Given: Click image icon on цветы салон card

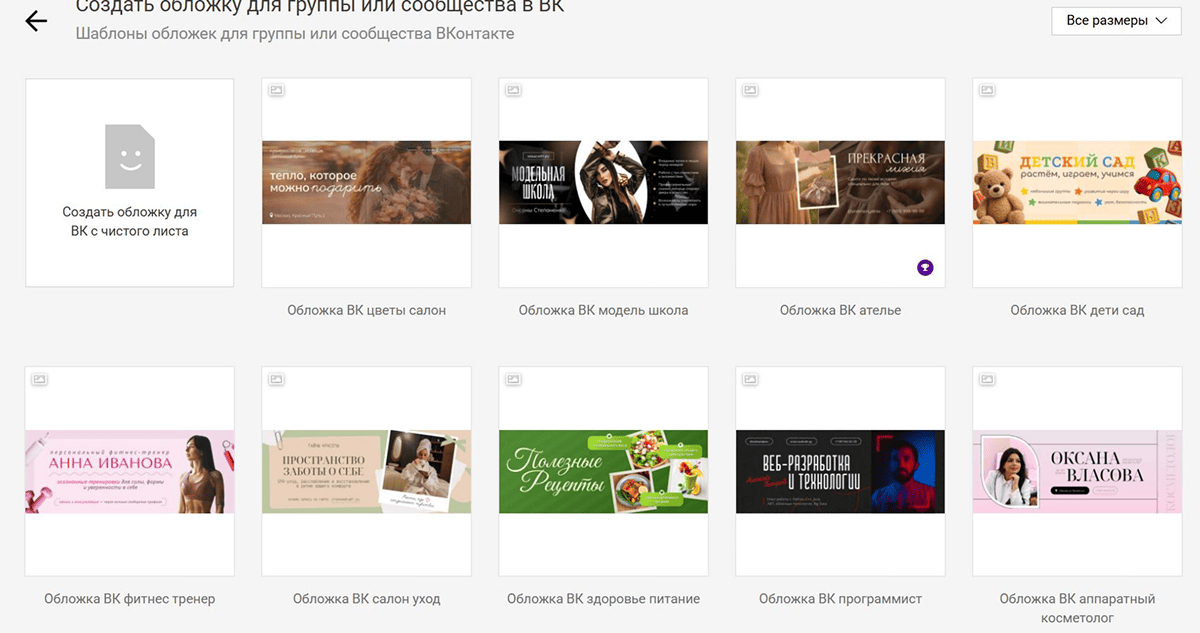Looking at the screenshot, I should point(276,91).
